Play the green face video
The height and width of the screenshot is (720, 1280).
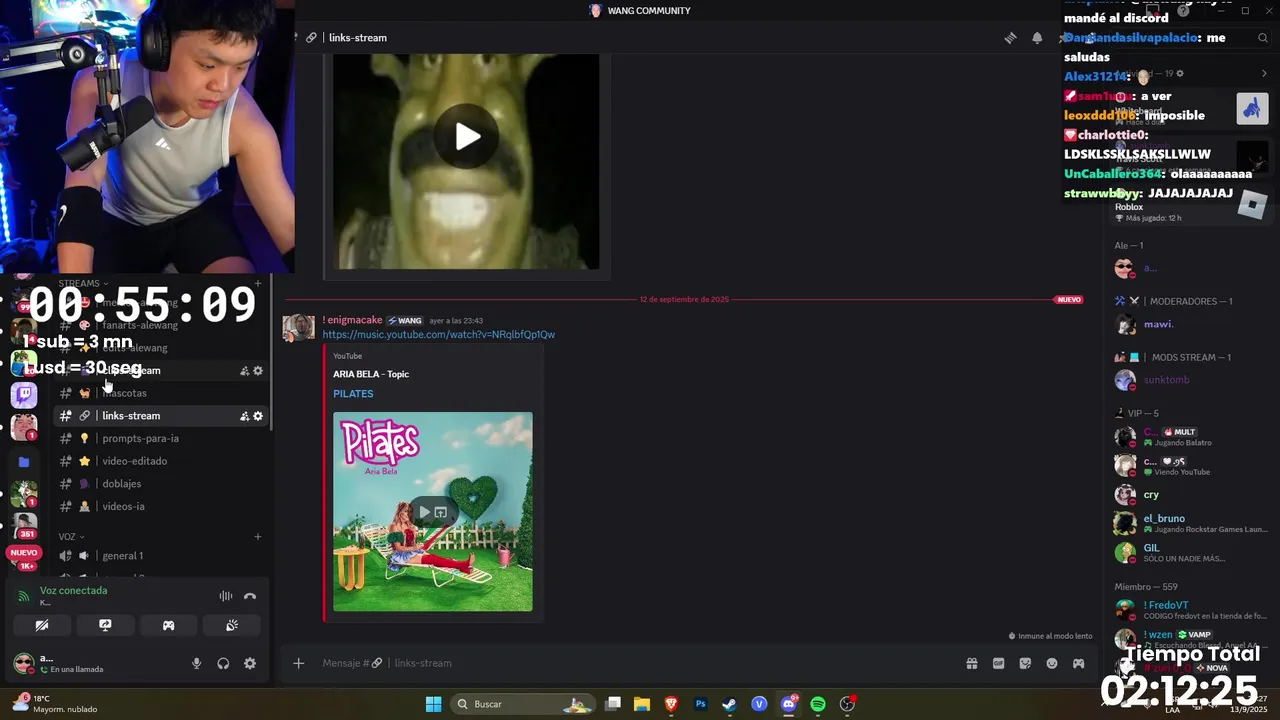click(467, 137)
